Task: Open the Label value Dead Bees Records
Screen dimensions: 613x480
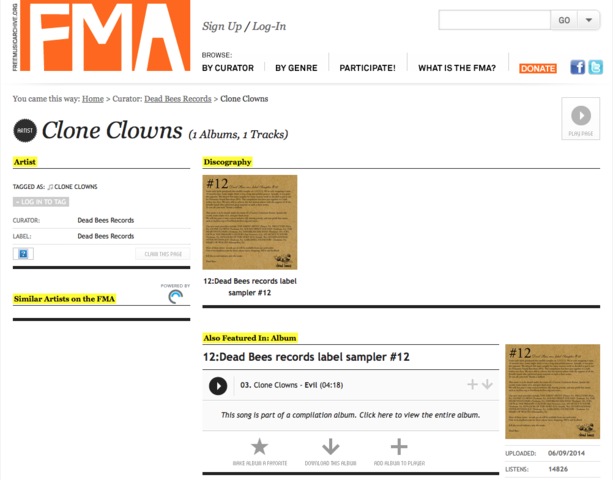Action: 106,236
